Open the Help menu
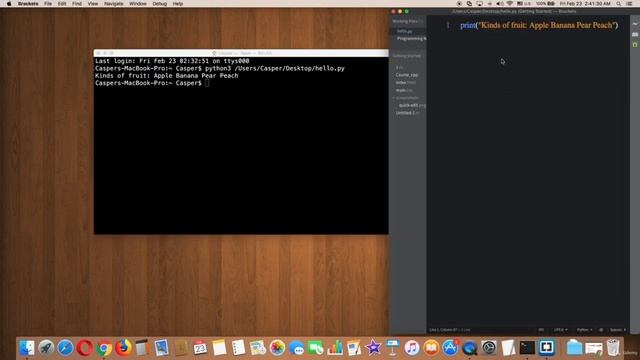Viewport: 640px width, 360px height. [x=178, y=4]
